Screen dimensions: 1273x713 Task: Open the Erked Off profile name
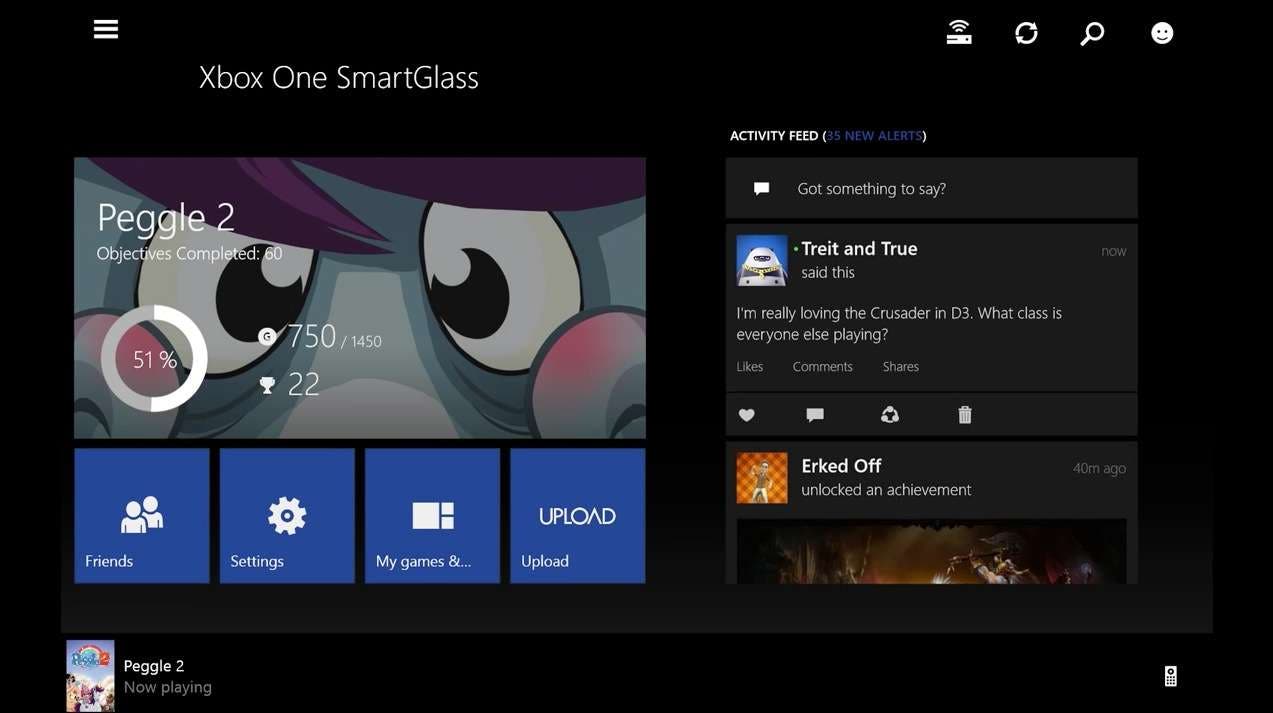coord(841,466)
